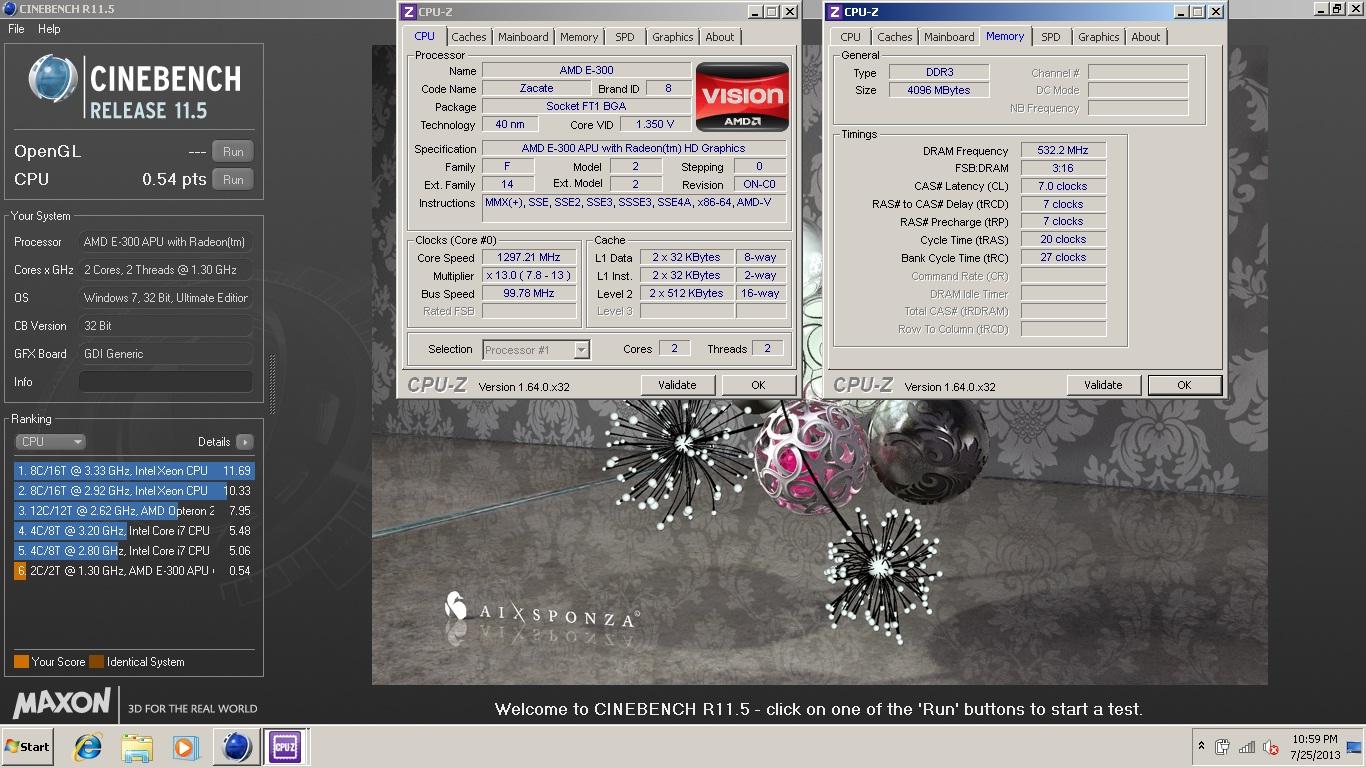
Task: Switch to CPU tab in Memory CPU-Z window
Action: point(851,37)
